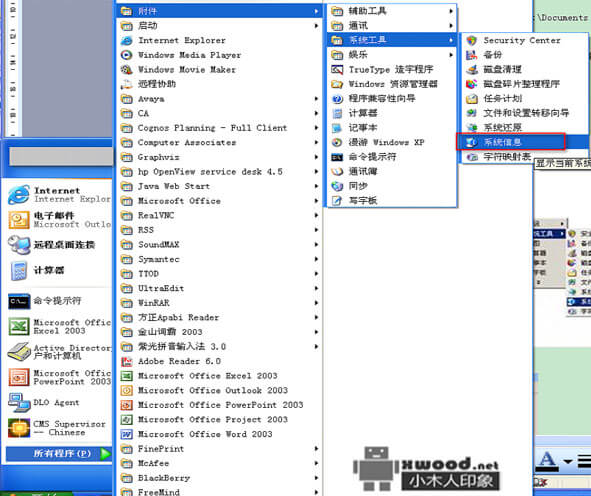The height and width of the screenshot is (496, 591).
Task: Open the McAfee program folder
Action: pos(219,464)
